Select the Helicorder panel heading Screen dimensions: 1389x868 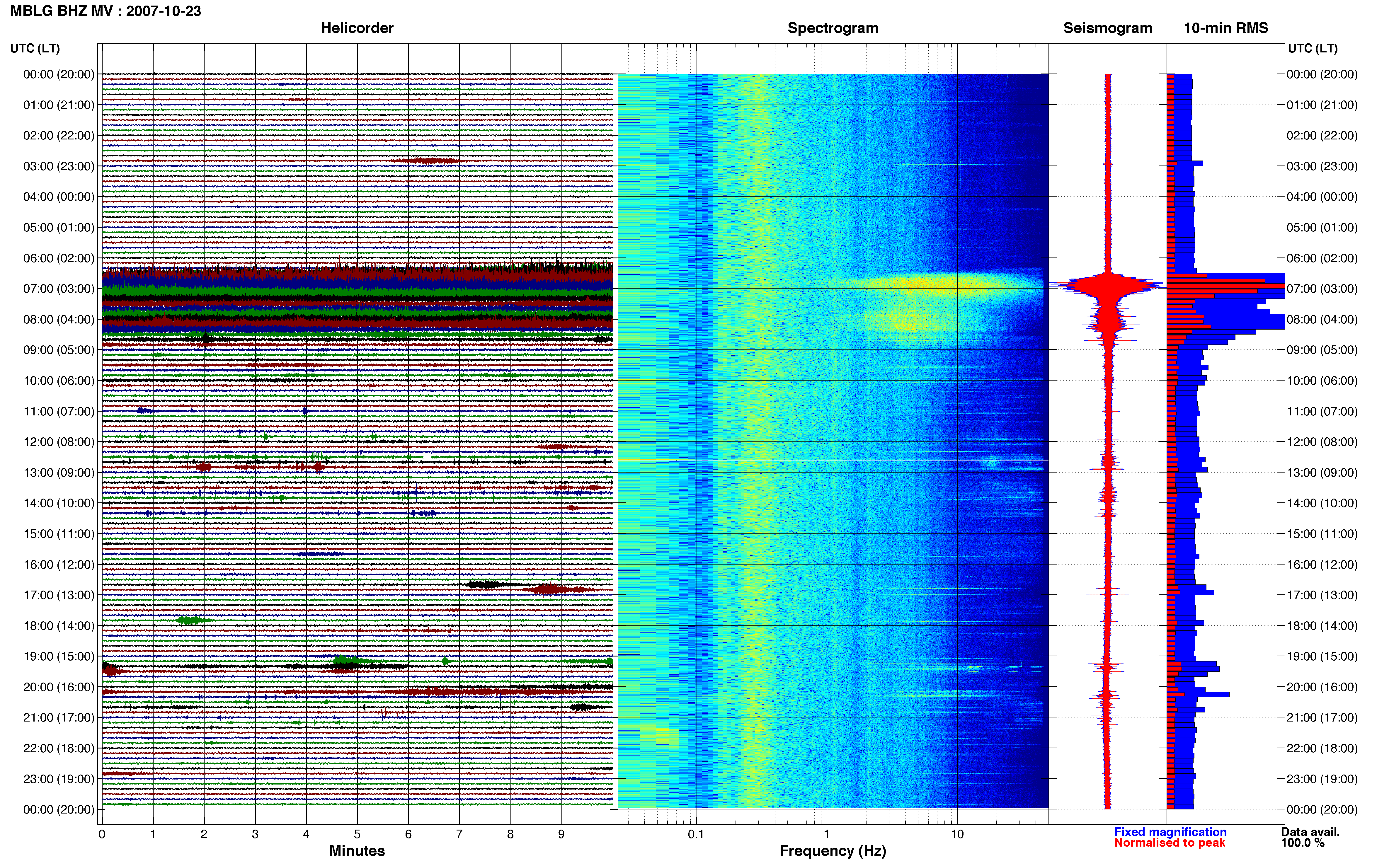357,28
